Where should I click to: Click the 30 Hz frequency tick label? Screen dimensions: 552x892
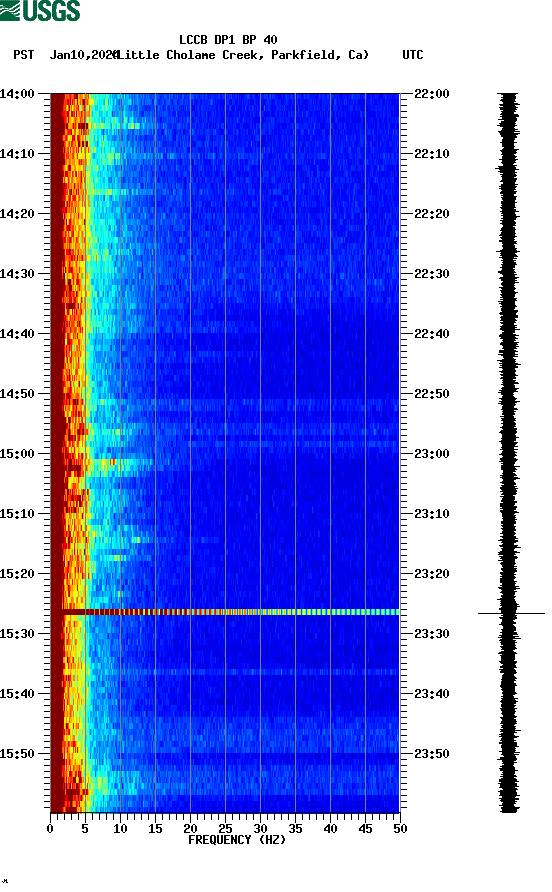(260, 829)
